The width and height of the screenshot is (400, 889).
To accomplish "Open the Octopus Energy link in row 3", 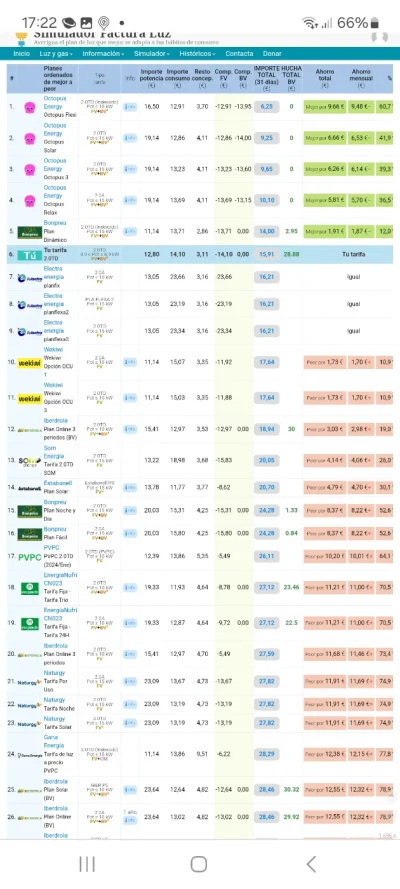I will click(x=54, y=165).
